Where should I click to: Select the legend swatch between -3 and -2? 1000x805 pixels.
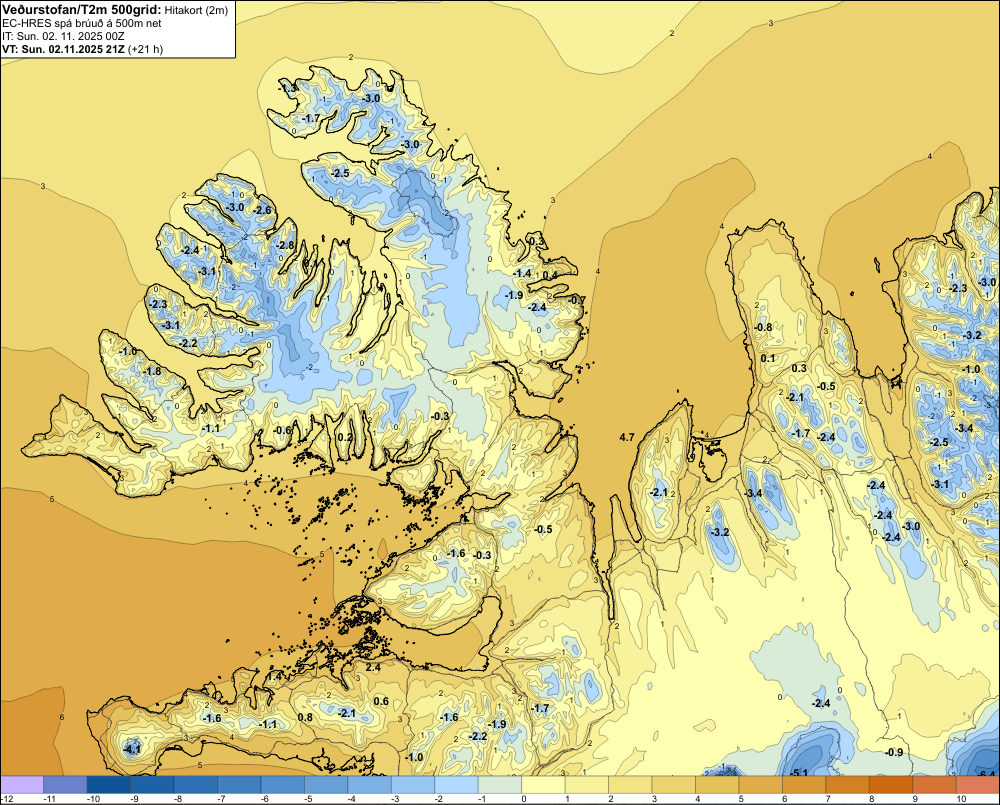(x=413, y=784)
